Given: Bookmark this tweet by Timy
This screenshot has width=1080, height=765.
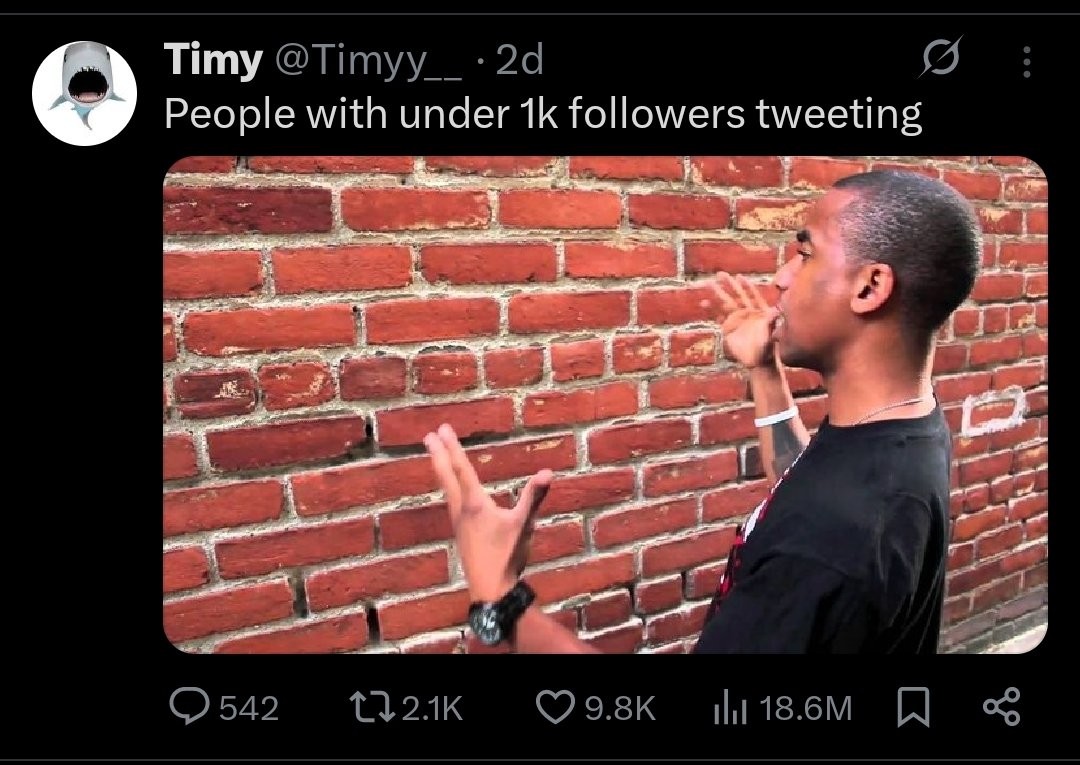Looking at the screenshot, I should [x=910, y=708].
